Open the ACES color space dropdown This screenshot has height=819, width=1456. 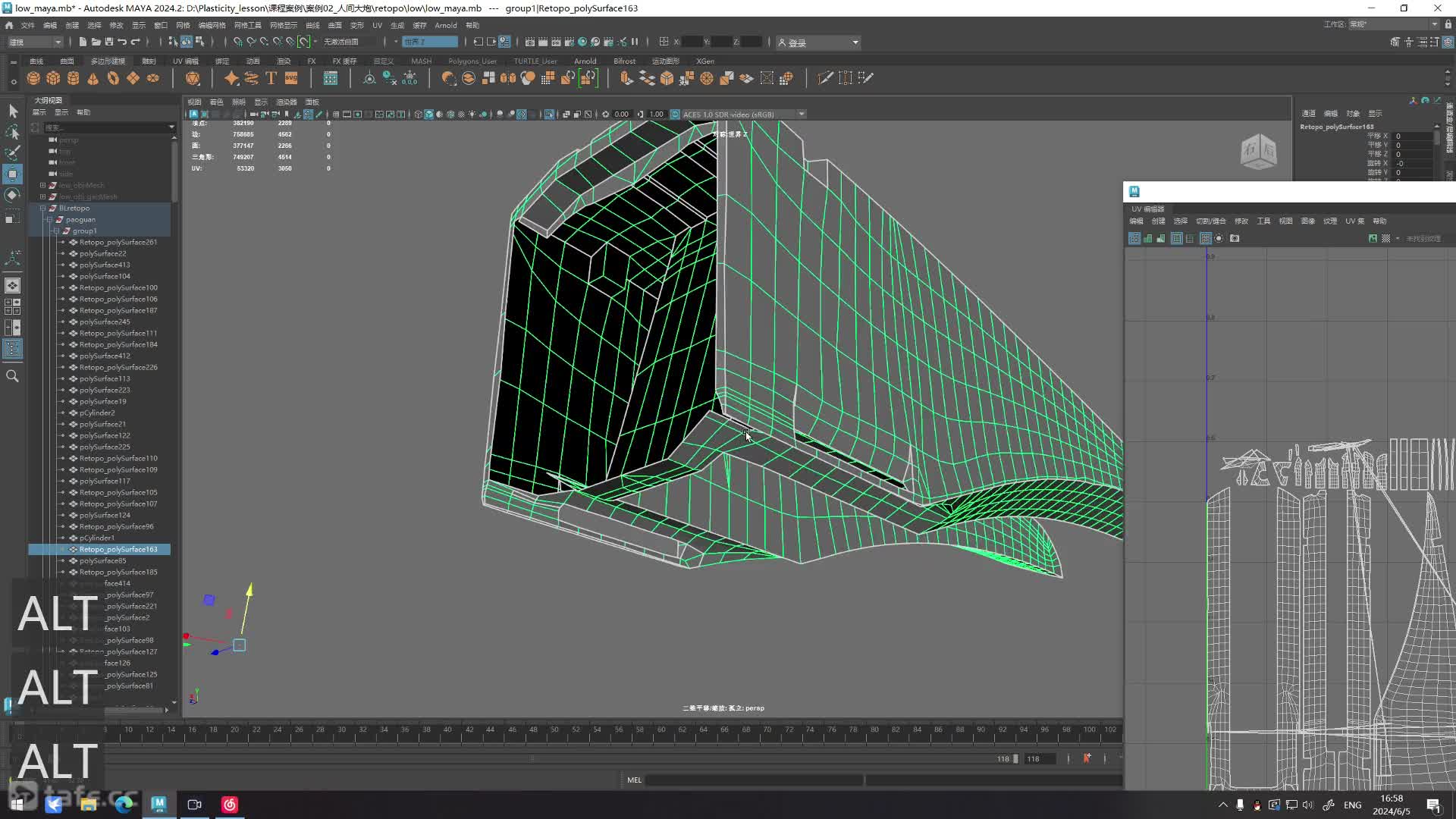743,115
